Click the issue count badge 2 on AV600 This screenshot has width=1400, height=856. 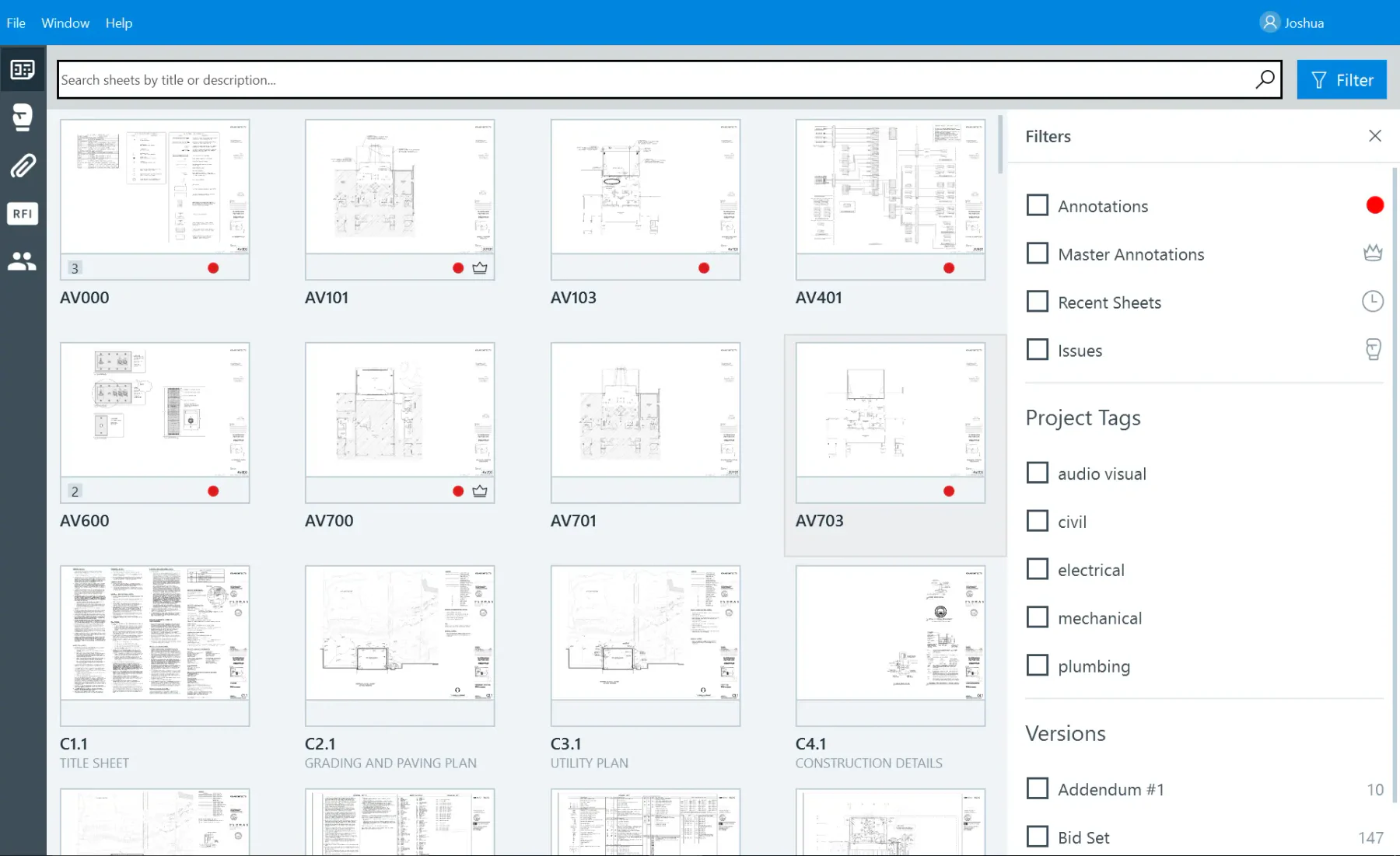[x=75, y=491]
